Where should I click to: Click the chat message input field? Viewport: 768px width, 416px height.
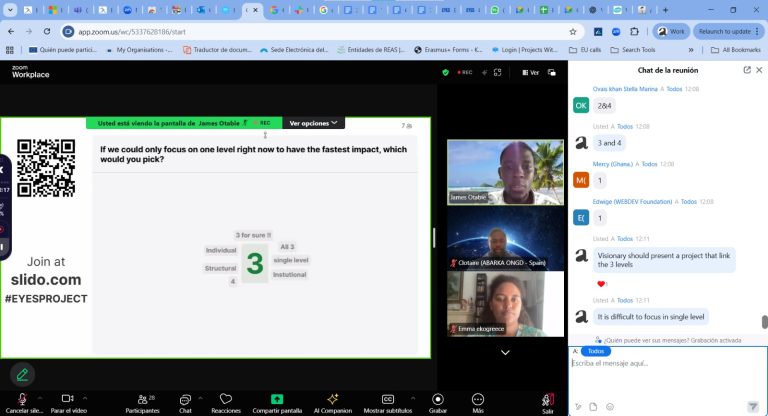pos(660,364)
